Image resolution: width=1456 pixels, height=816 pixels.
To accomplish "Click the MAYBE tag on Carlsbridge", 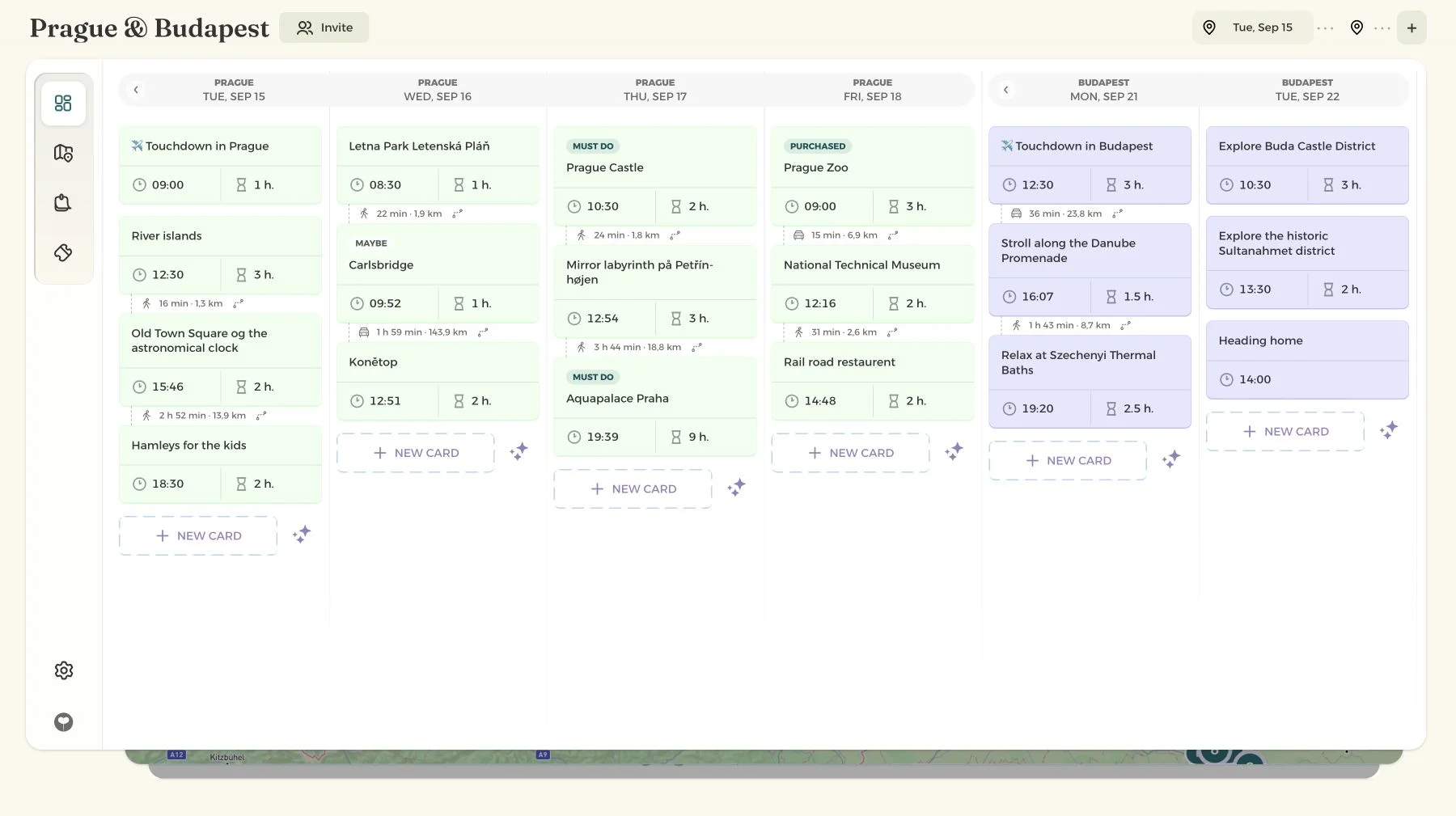I will (371, 243).
